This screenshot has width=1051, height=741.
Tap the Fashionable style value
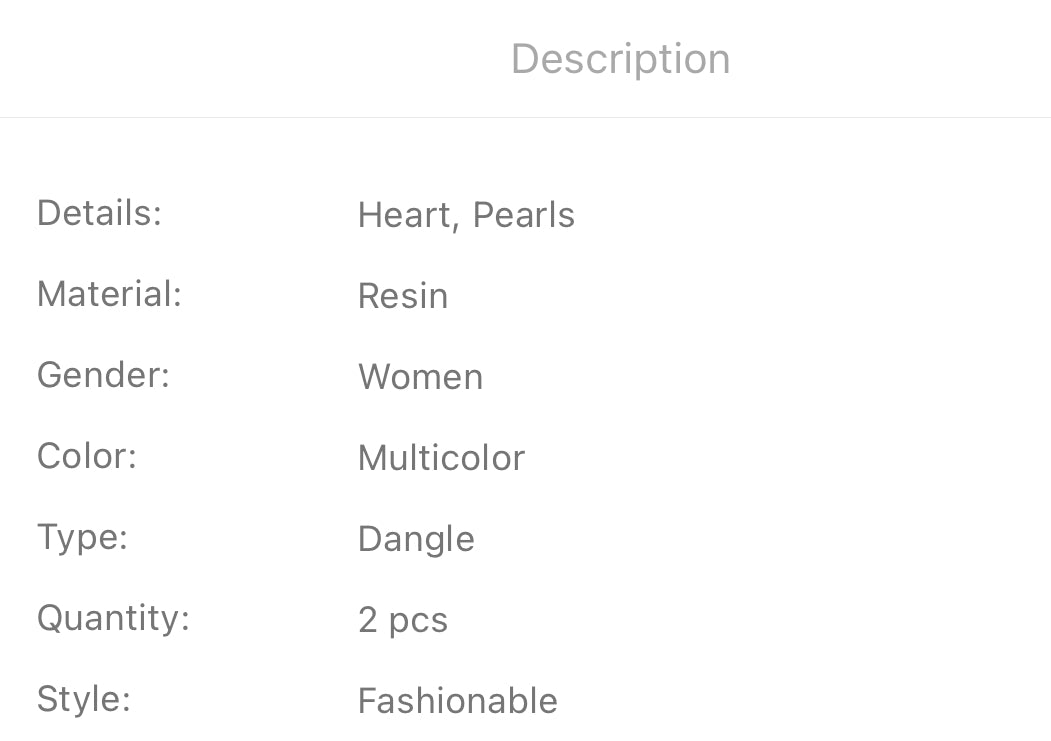tap(457, 701)
